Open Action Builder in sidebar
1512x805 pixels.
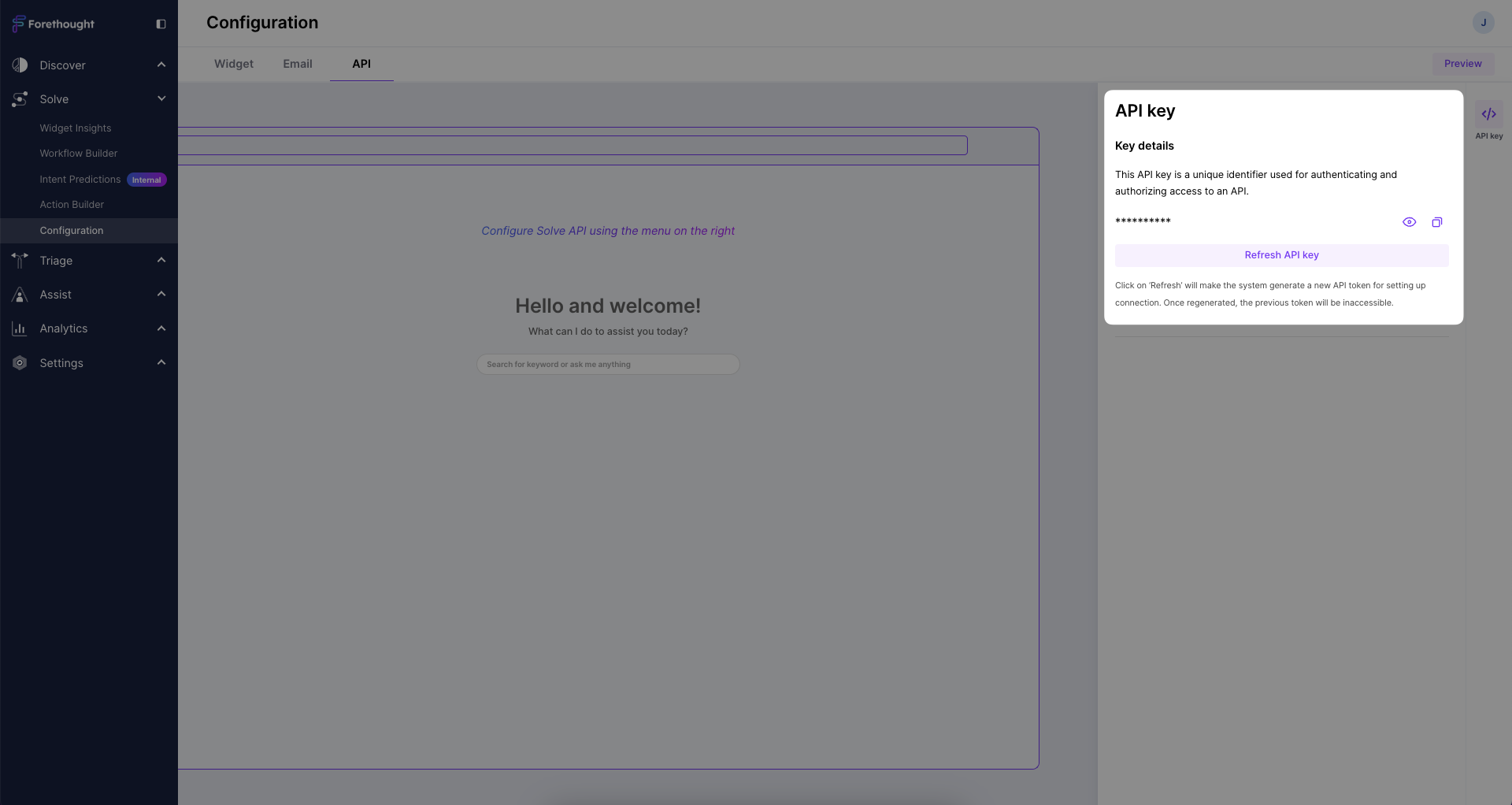coord(72,204)
